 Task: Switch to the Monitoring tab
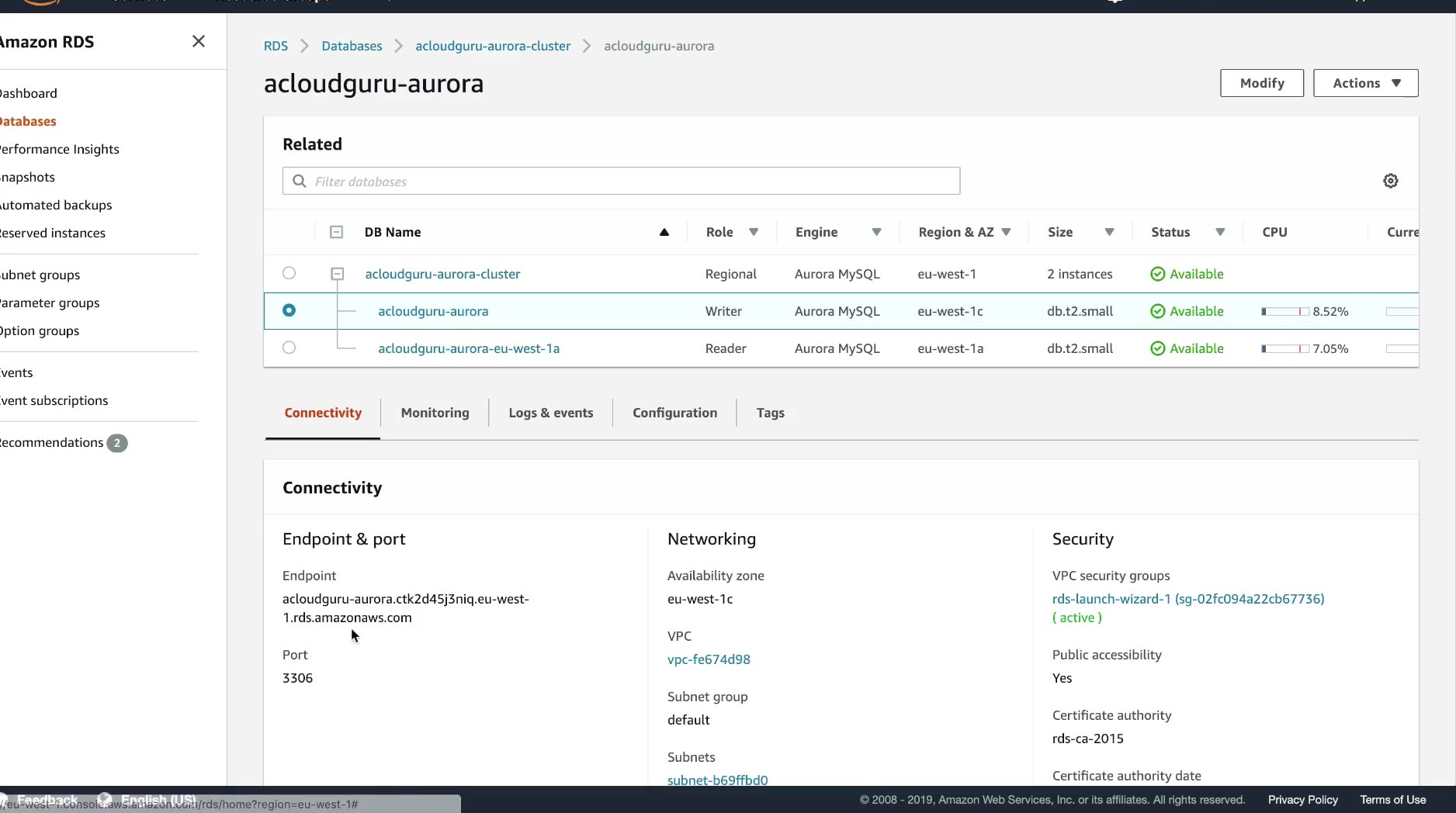point(435,413)
